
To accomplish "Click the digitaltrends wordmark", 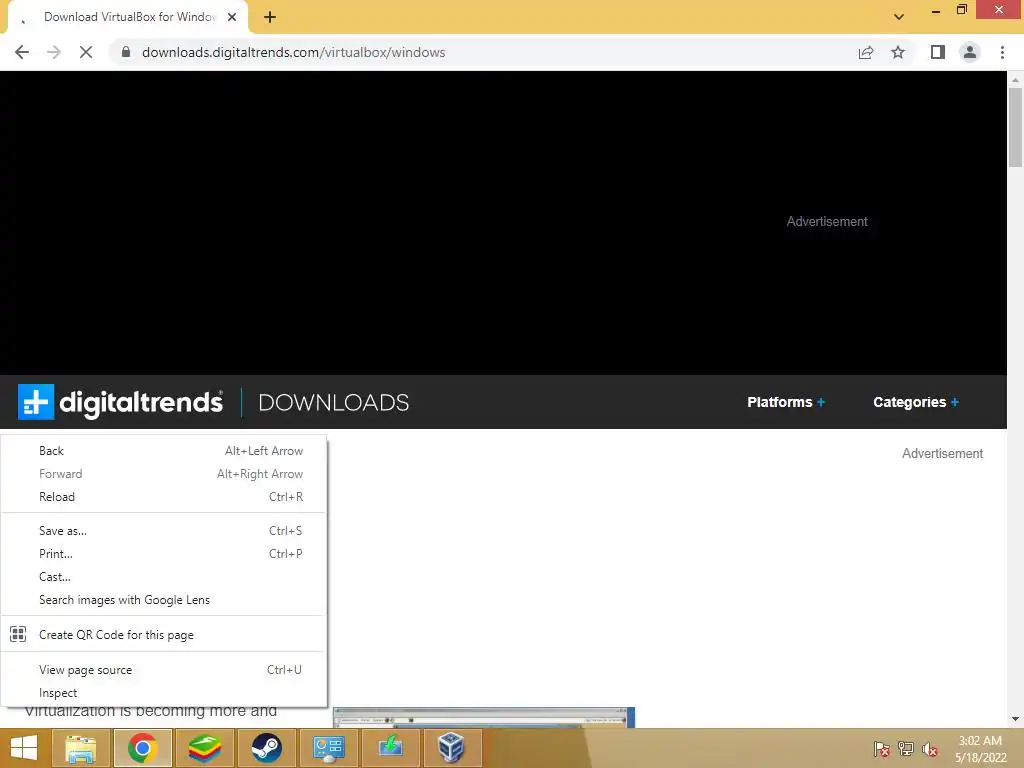I will 141,403.
